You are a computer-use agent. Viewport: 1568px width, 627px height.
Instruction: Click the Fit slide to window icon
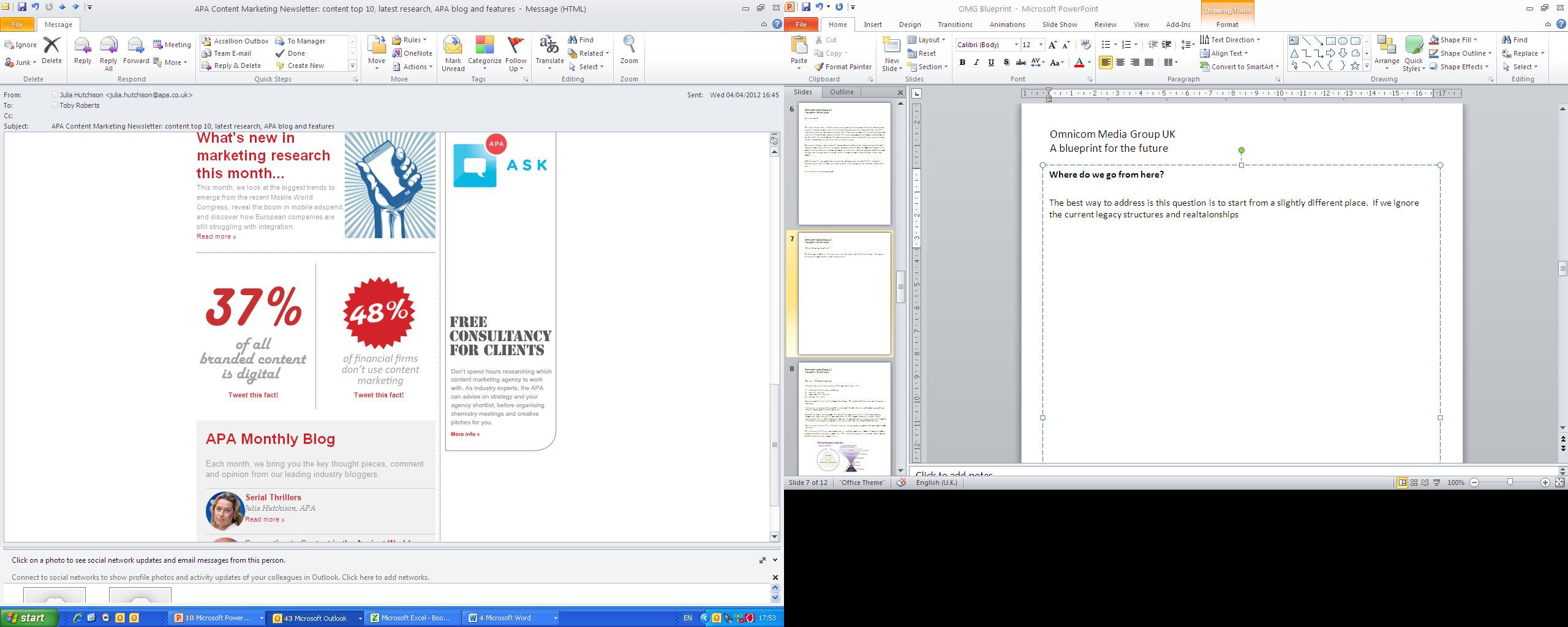click(x=1559, y=482)
